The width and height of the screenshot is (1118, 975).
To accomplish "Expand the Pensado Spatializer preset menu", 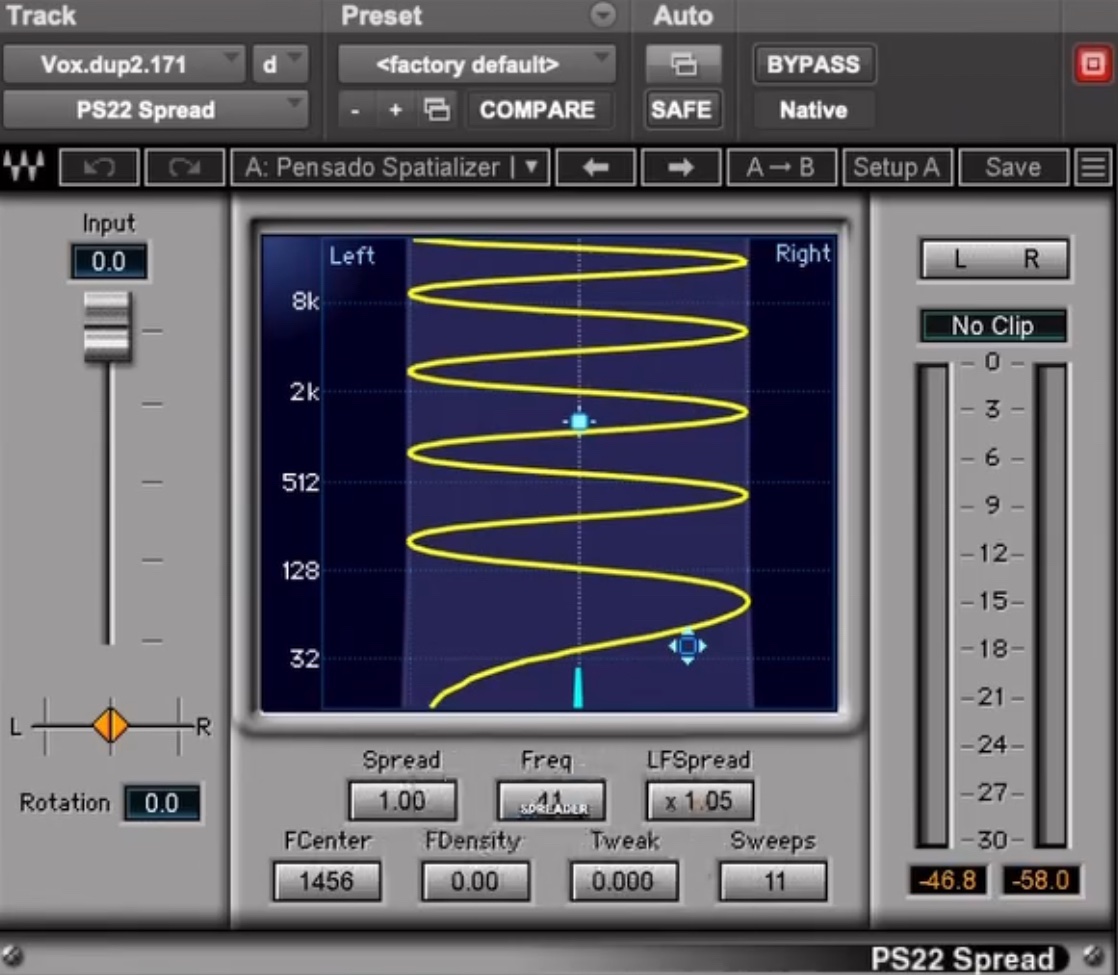I will pos(390,168).
